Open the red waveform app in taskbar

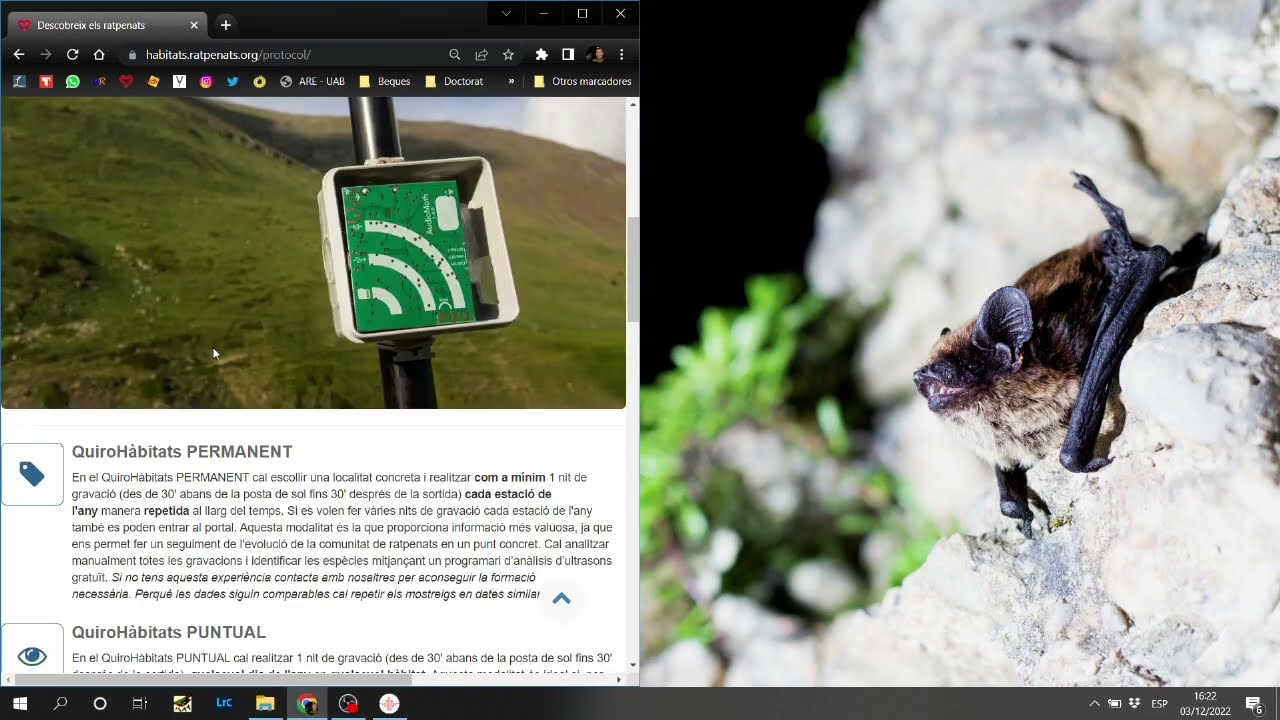coord(389,704)
